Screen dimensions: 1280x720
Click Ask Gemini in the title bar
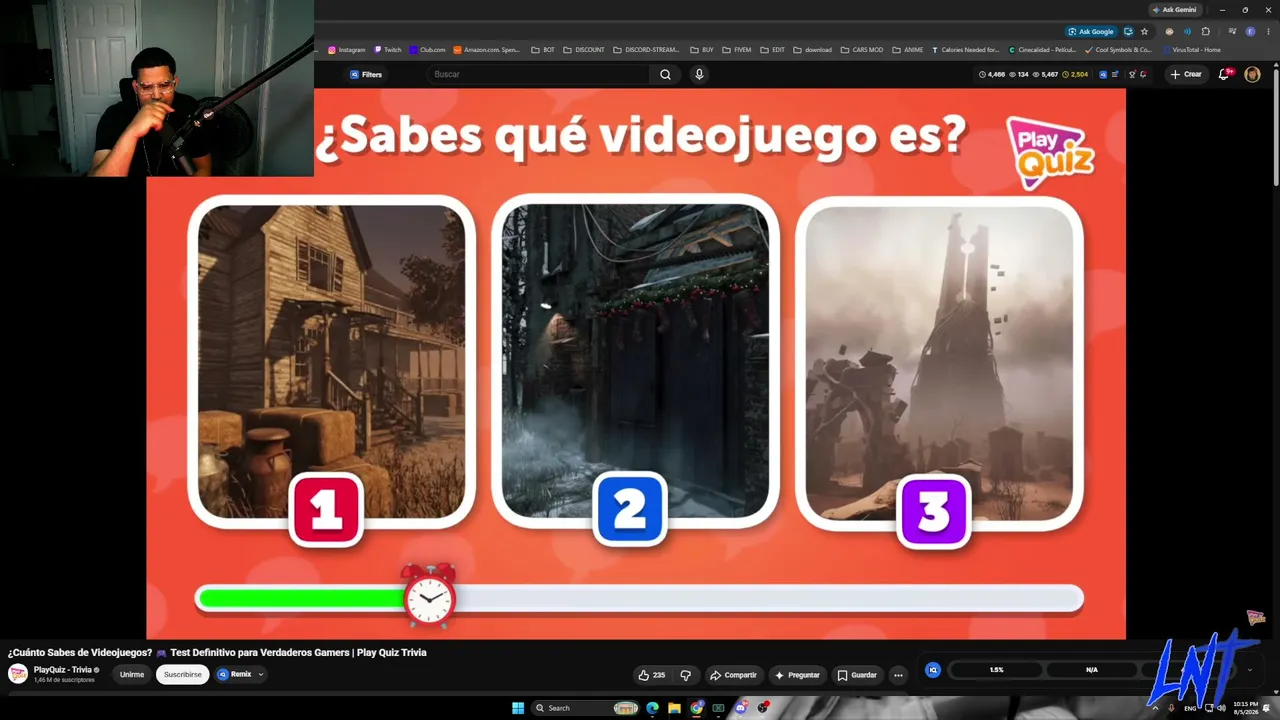point(1174,10)
